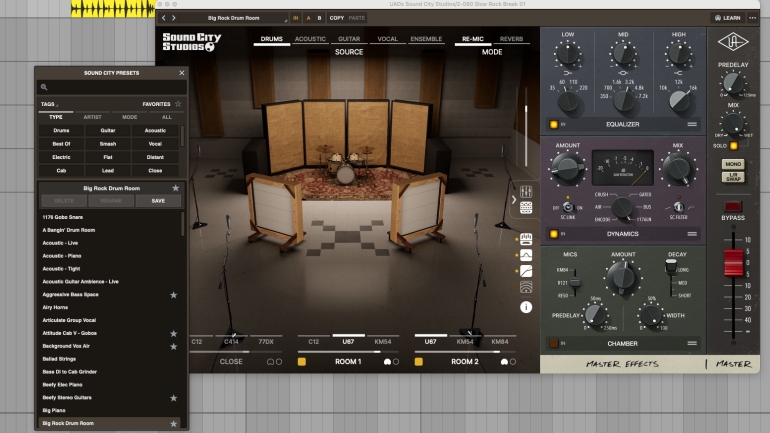The height and width of the screenshot is (433, 770).
Task: Select the GUITAR source tab
Action: tap(349, 39)
